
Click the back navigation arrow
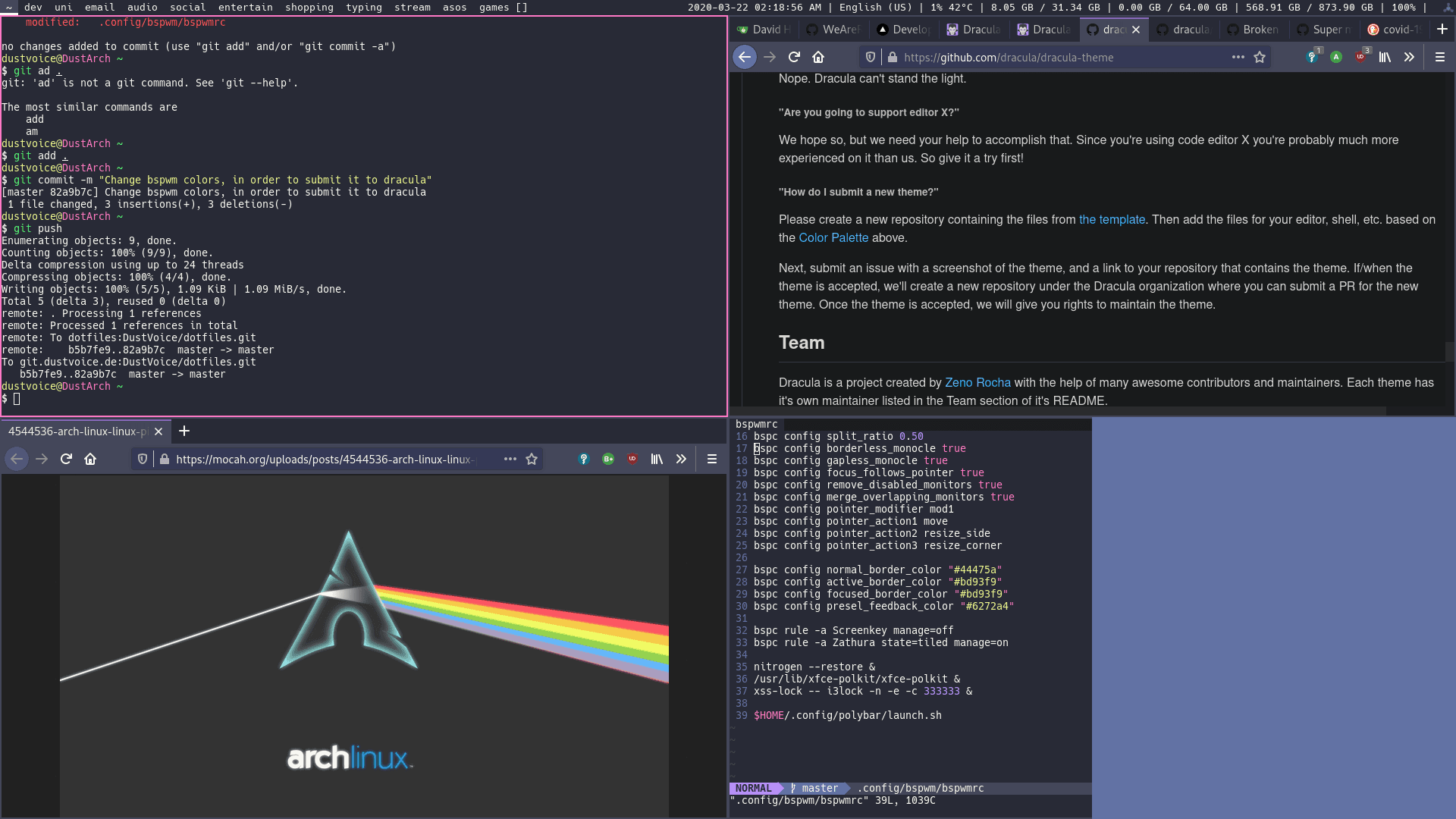[746, 57]
